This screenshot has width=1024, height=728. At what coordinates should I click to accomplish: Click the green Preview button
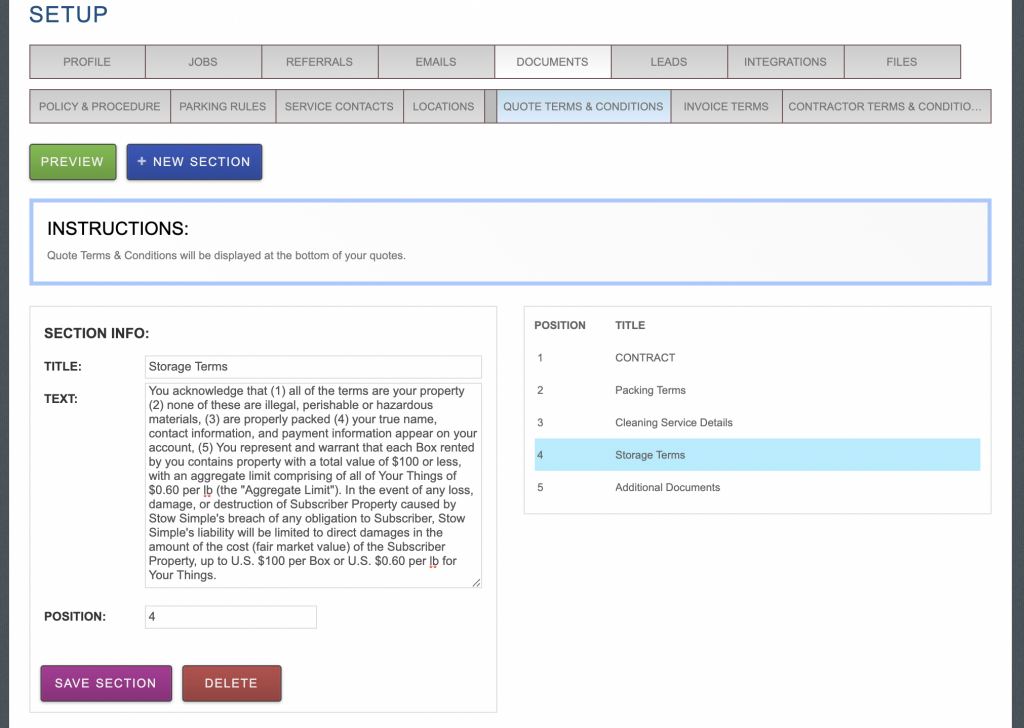[72, 162]
